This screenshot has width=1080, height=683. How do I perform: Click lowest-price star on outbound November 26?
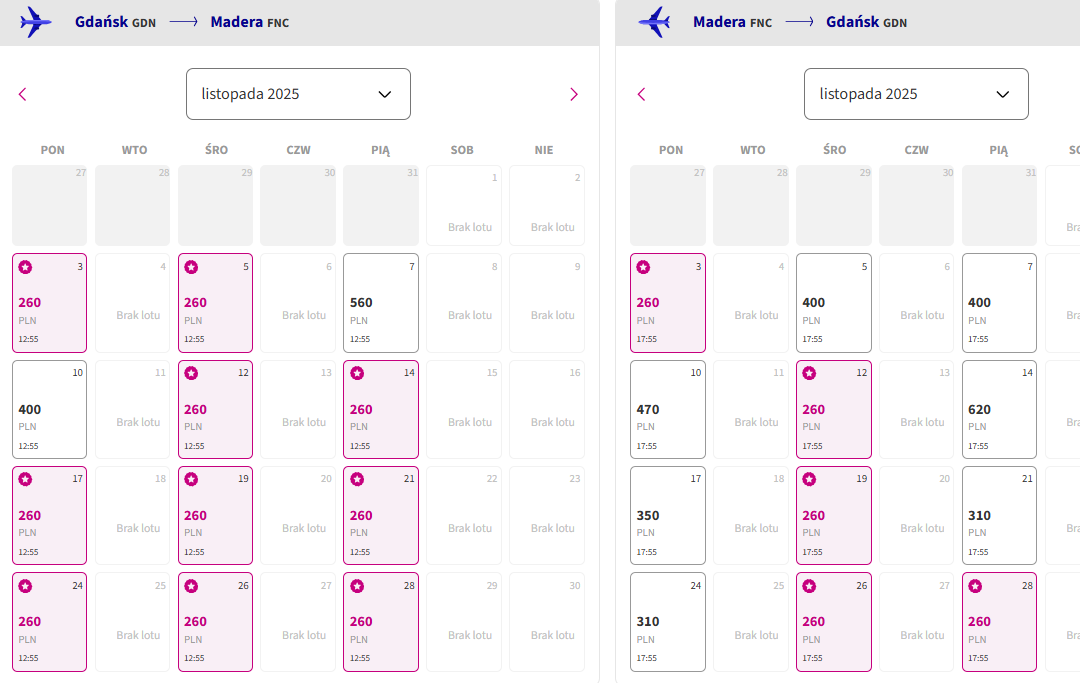click(191, 586)
